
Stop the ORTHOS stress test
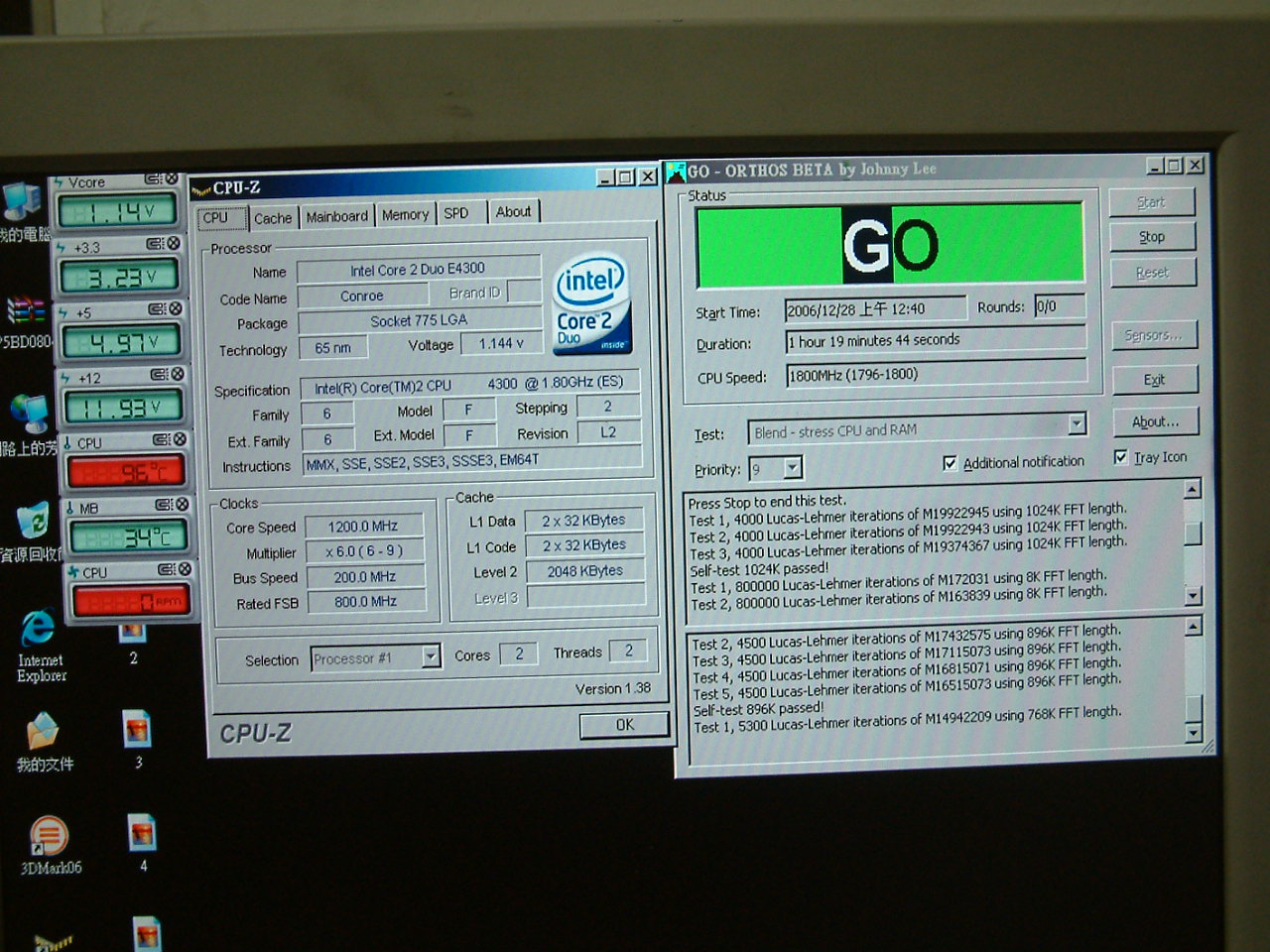click(x=1152, y=237)
